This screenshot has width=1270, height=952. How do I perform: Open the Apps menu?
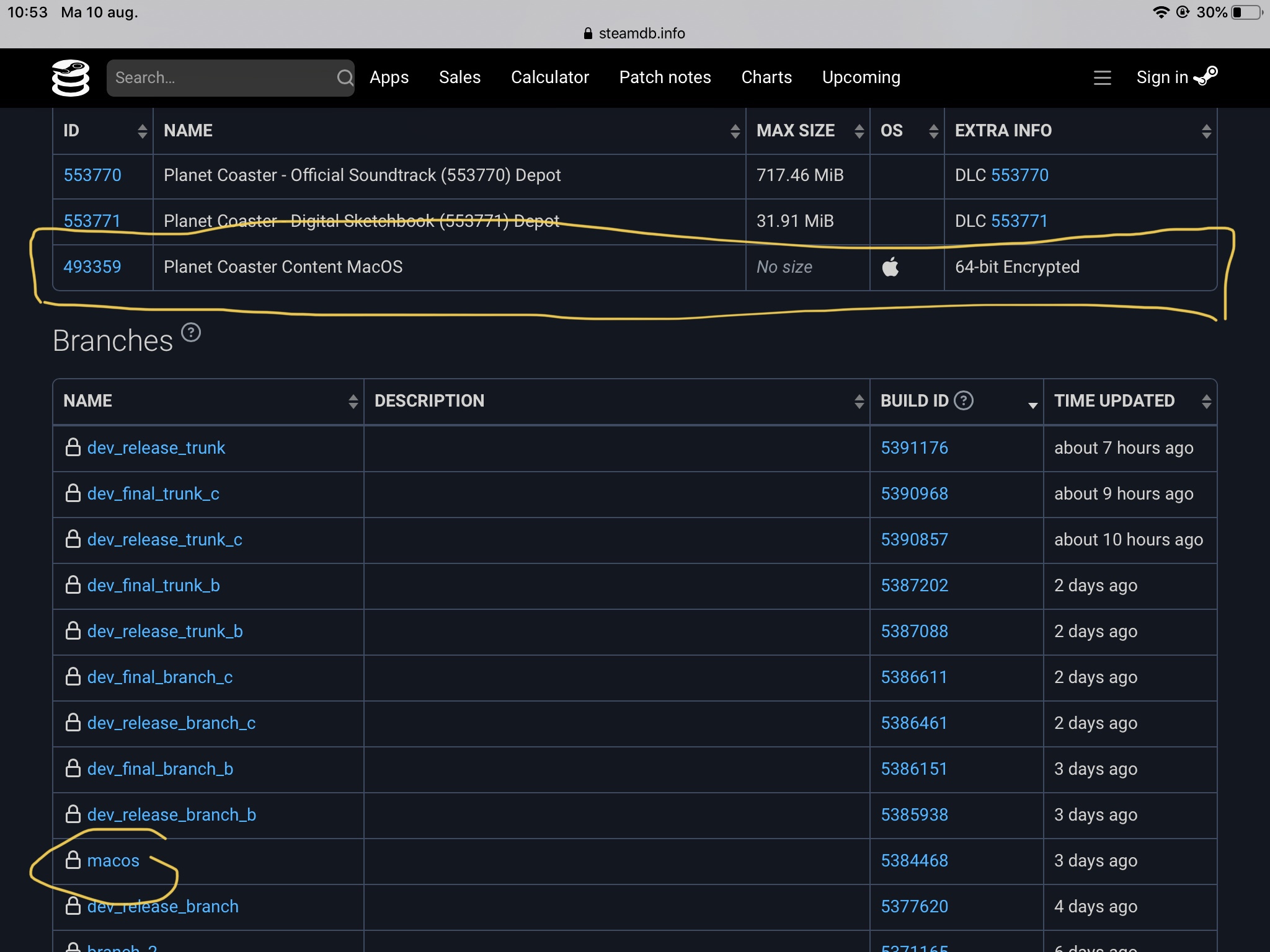coord(389,77)
